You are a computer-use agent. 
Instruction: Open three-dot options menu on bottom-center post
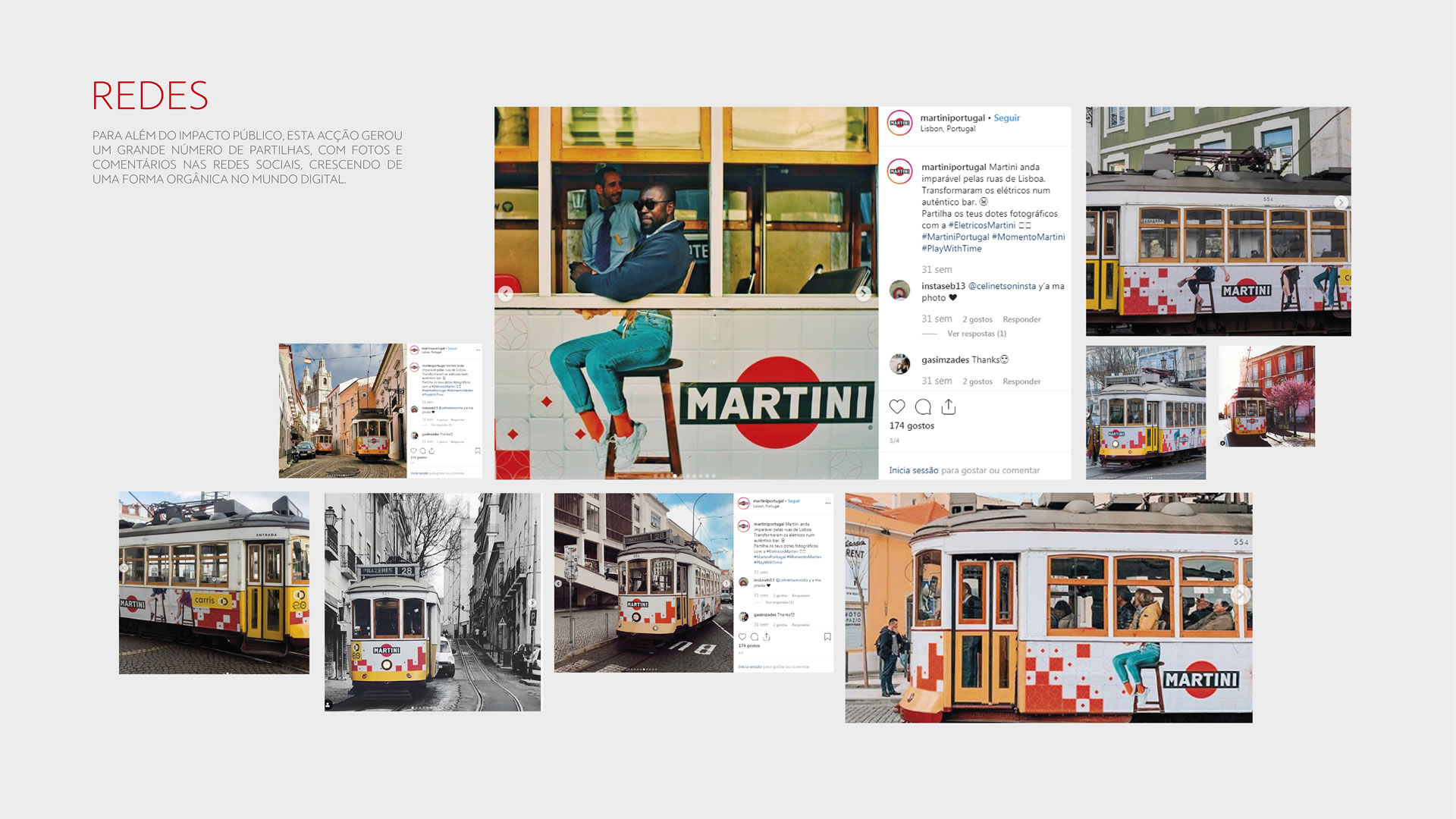point(827,503)
